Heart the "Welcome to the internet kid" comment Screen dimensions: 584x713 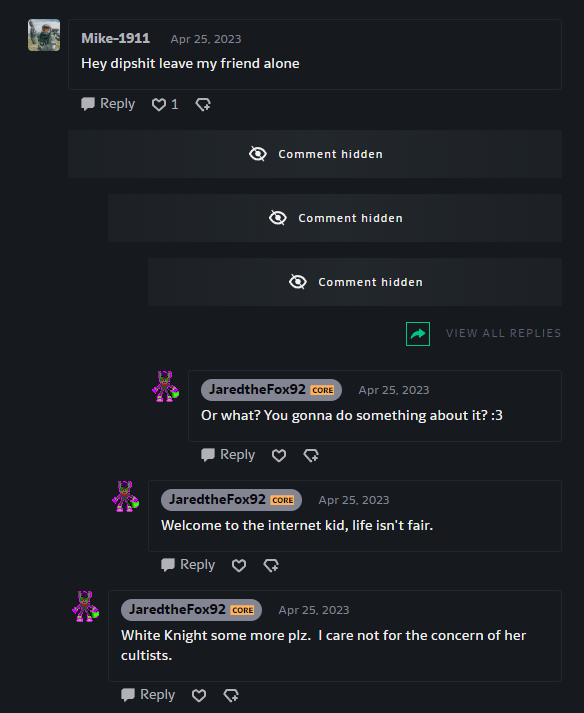point(239,565)
